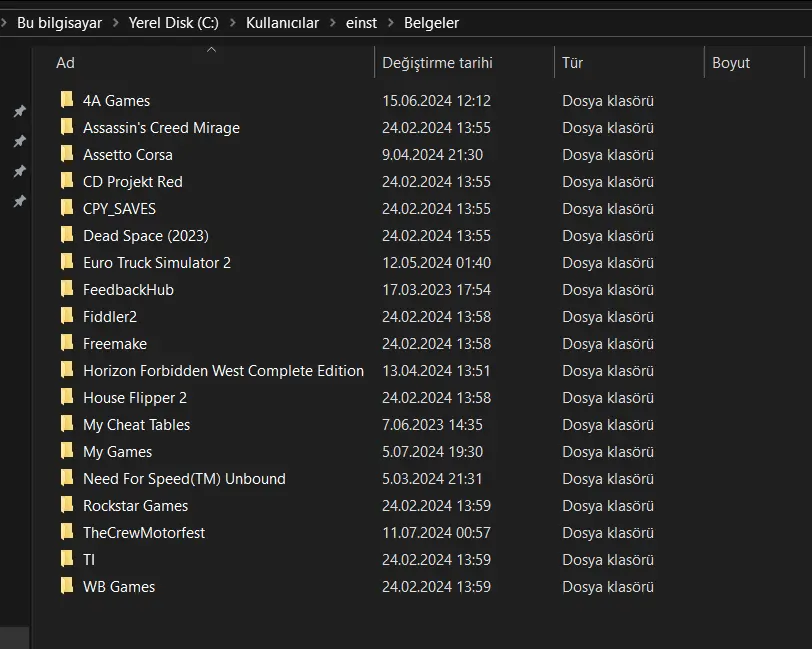Select CPY_SAVES folder name
The image size is (812, 649).
[120, 209]
